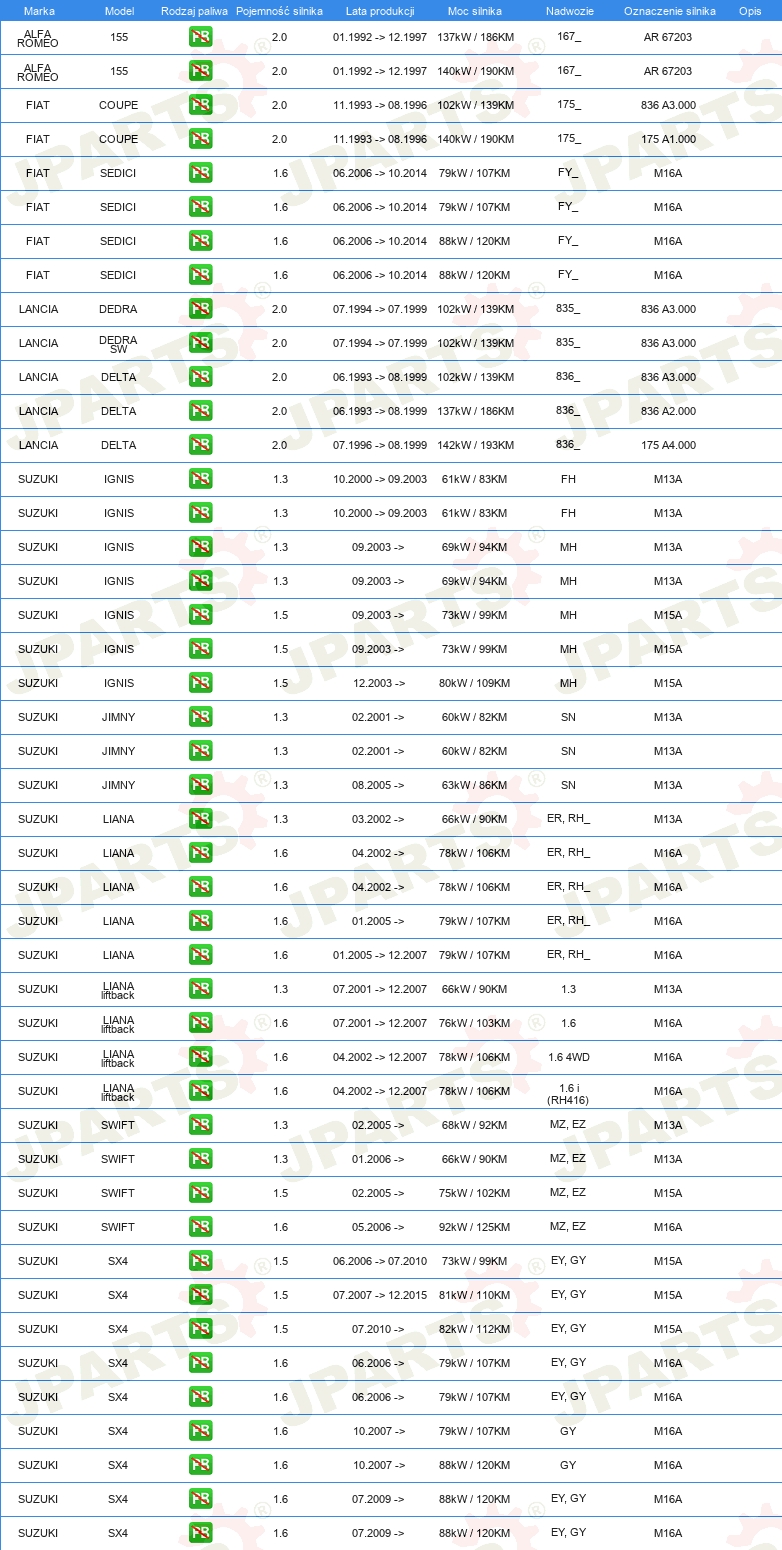
Task: Select engine code cell 175 A4.000
Action: [668, 445]
